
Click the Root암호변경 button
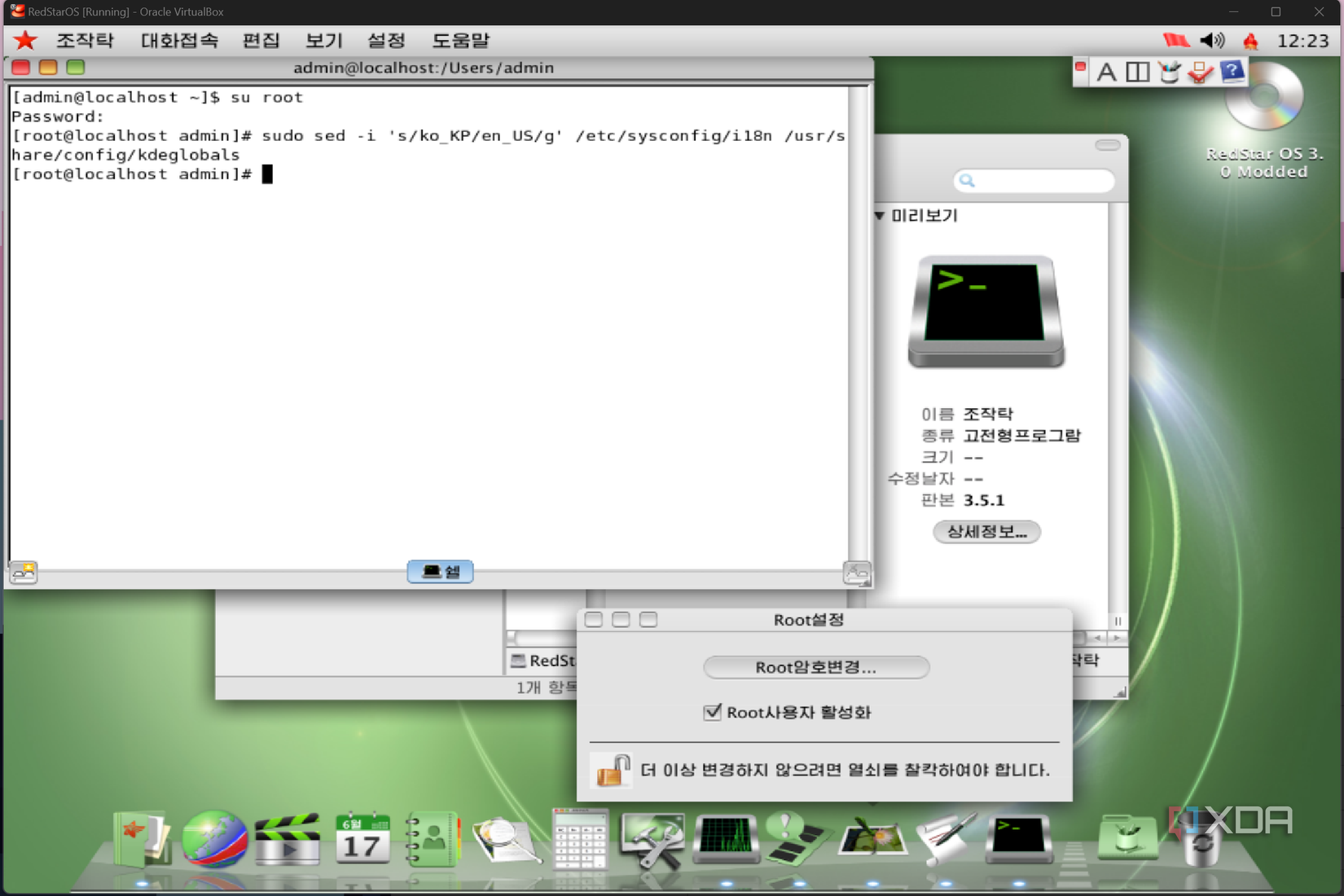point(815,667)
